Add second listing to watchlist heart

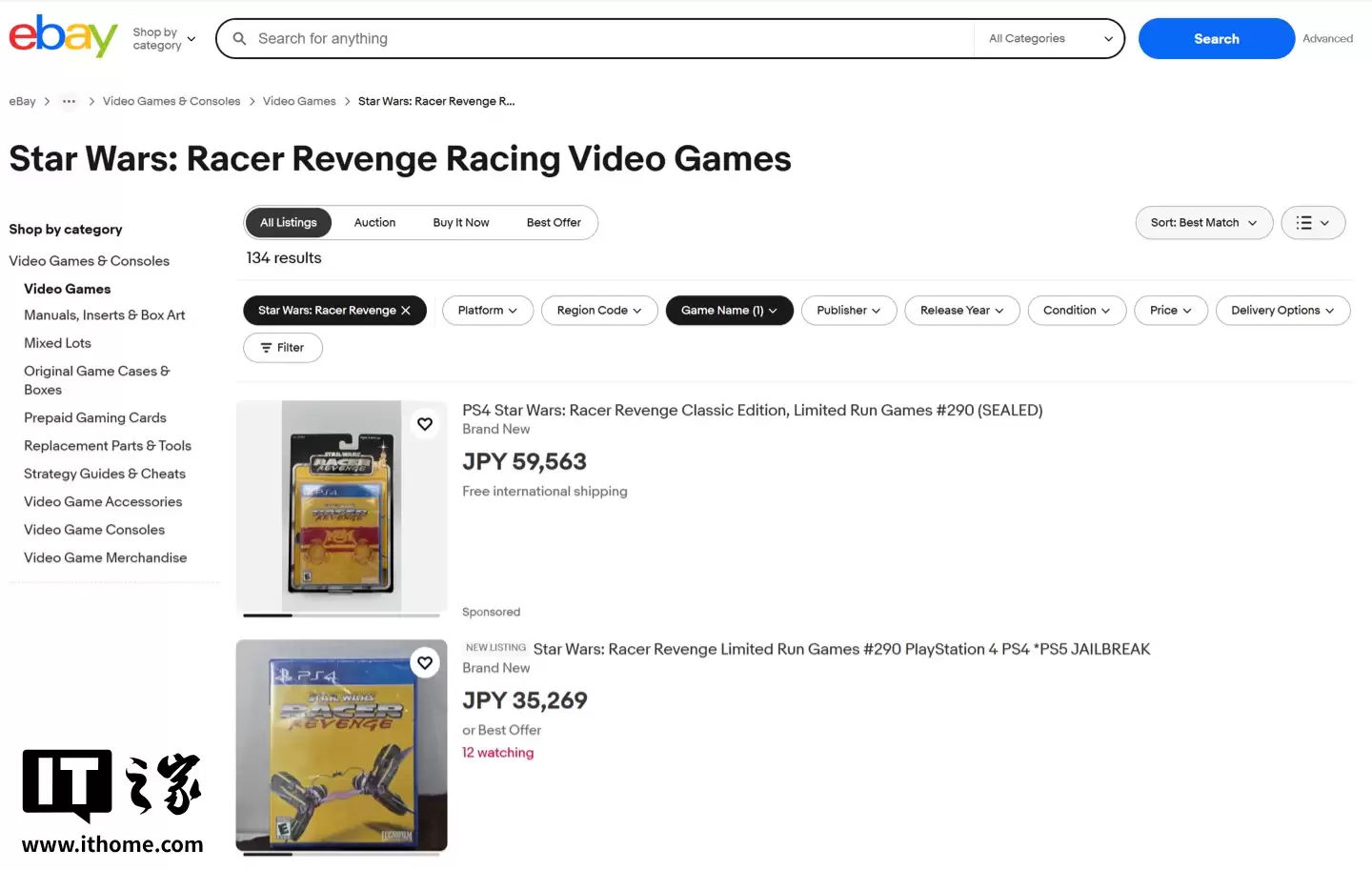tap(425, 663)
